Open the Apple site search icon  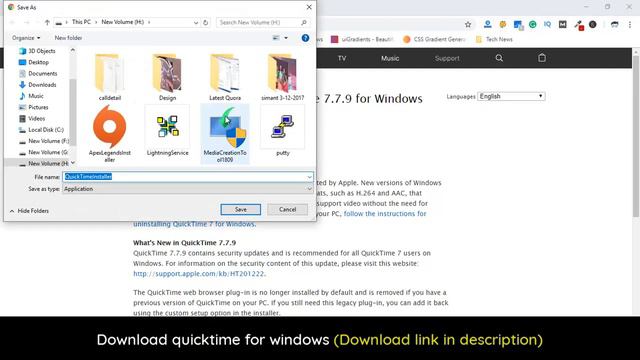(499, 58)
